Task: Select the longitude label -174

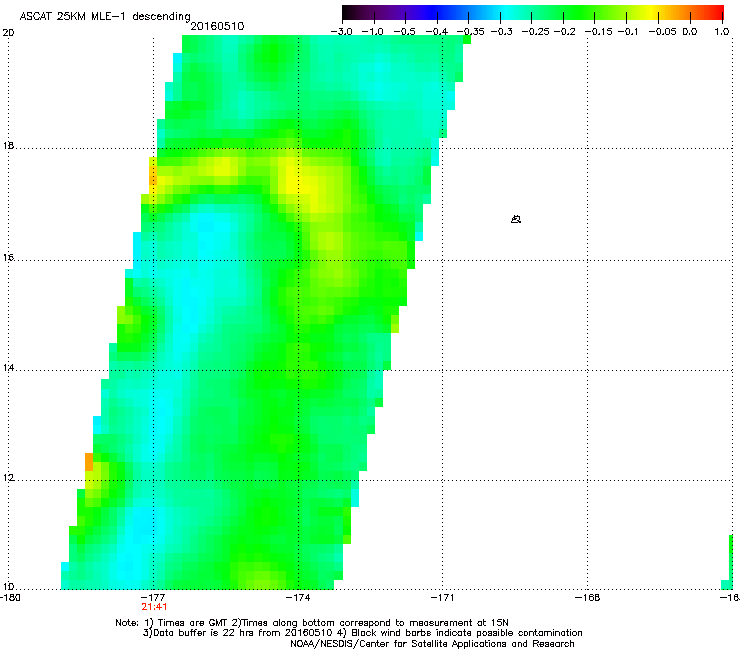Action: [x=298, y=598]
